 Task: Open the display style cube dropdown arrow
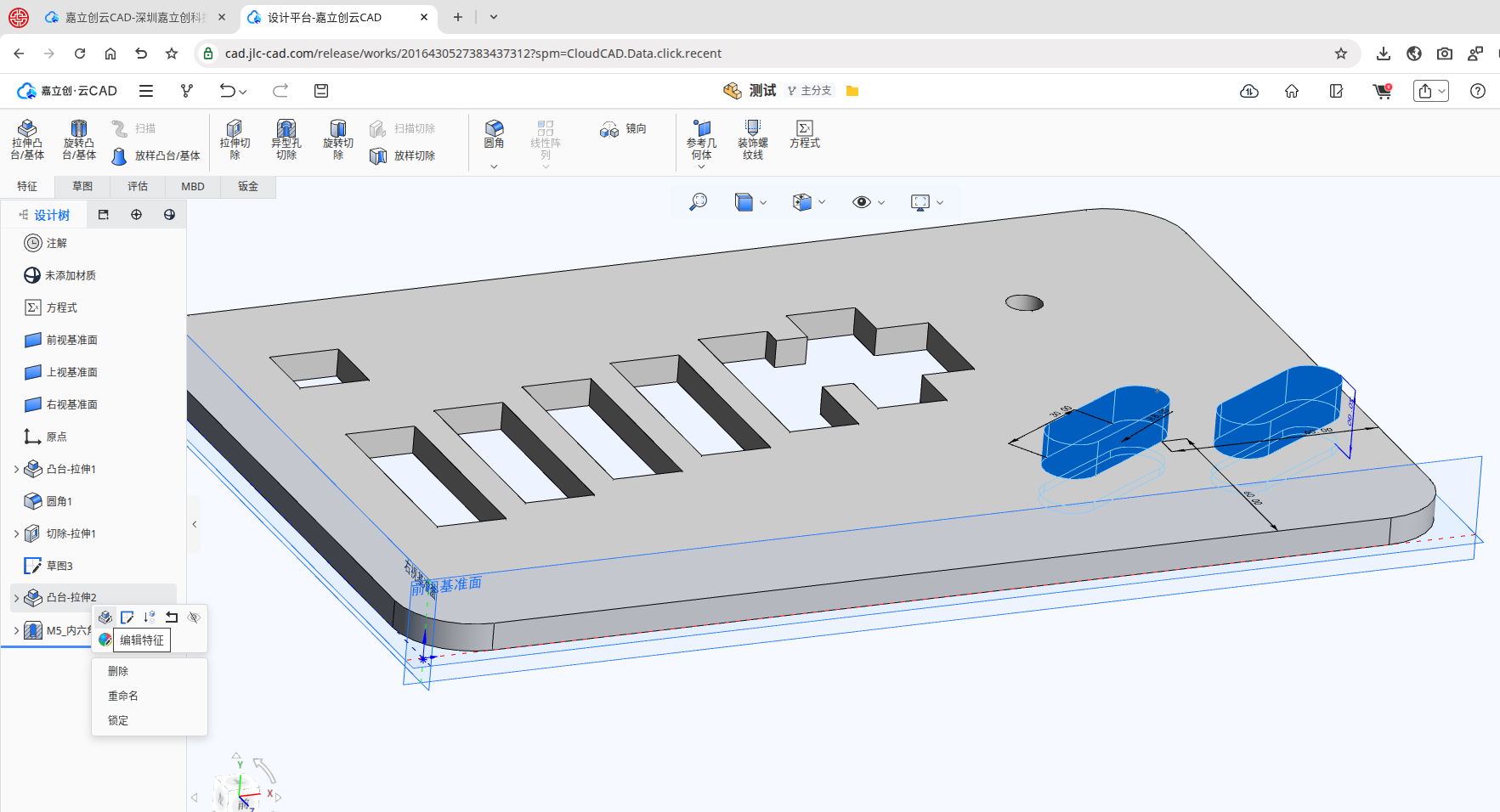click(763, 202)
